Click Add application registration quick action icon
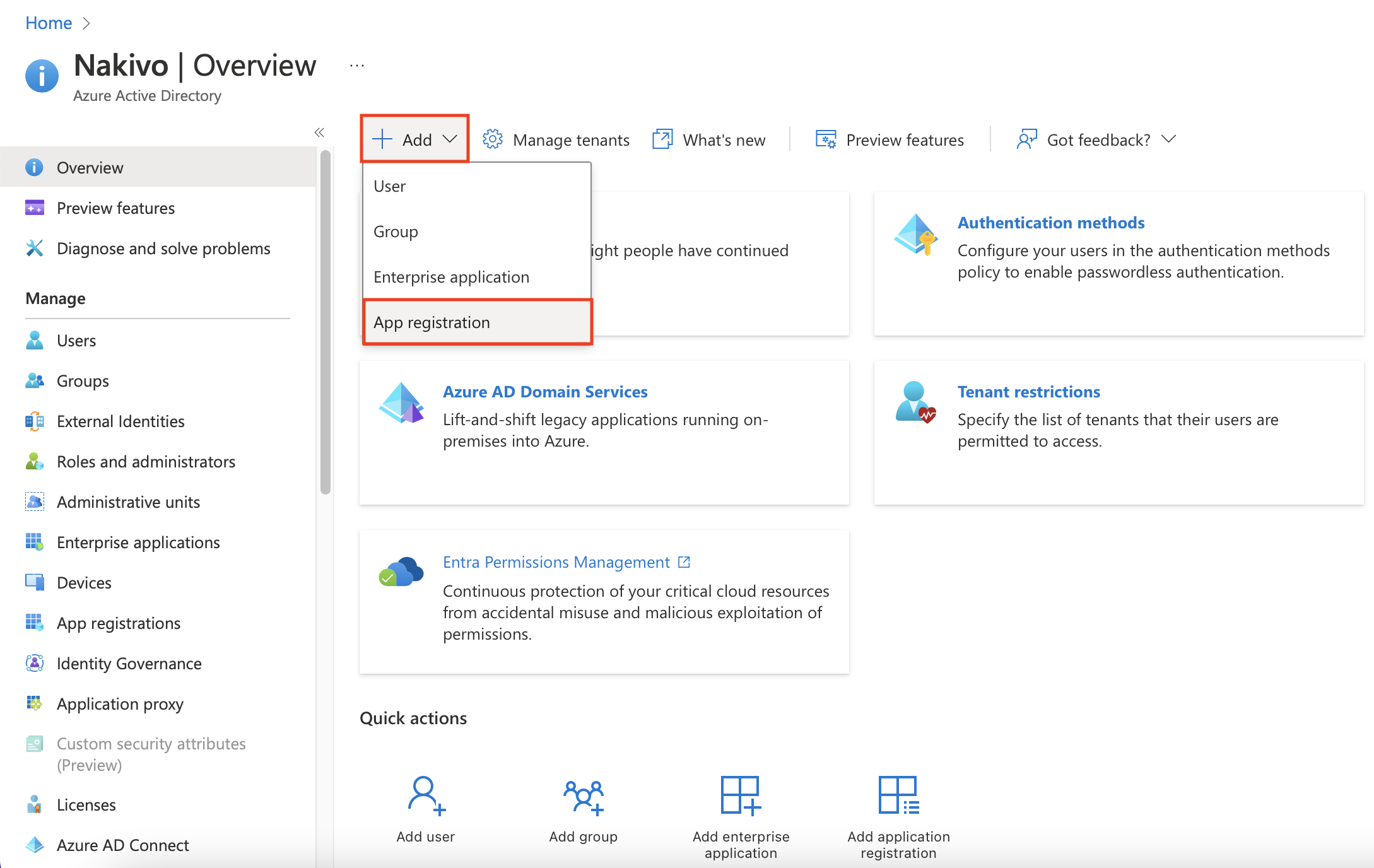Image resolution: width=1374 pixels, height=868 pixels. (x=898, y=795)
